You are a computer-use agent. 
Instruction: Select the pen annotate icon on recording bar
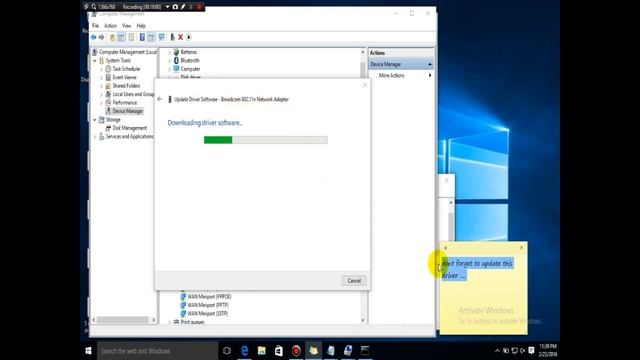click(x=183, y=7)
